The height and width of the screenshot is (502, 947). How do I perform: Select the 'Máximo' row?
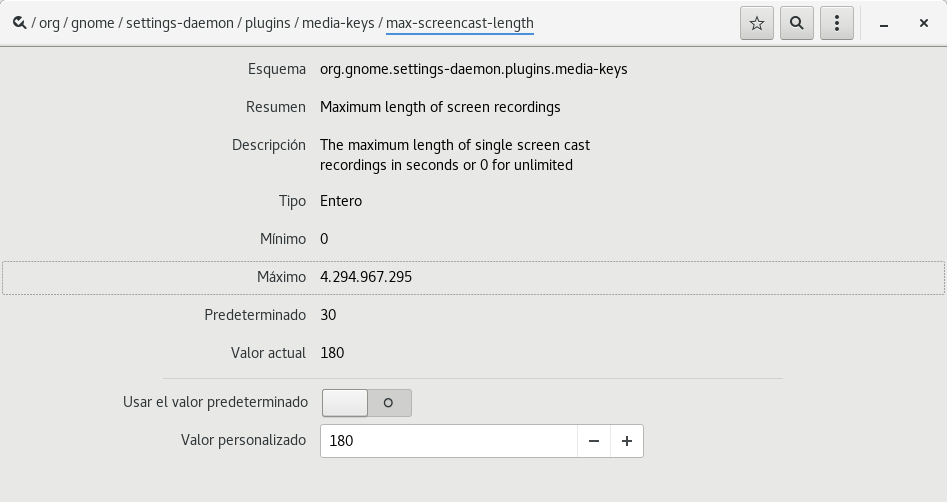[473, 277]
